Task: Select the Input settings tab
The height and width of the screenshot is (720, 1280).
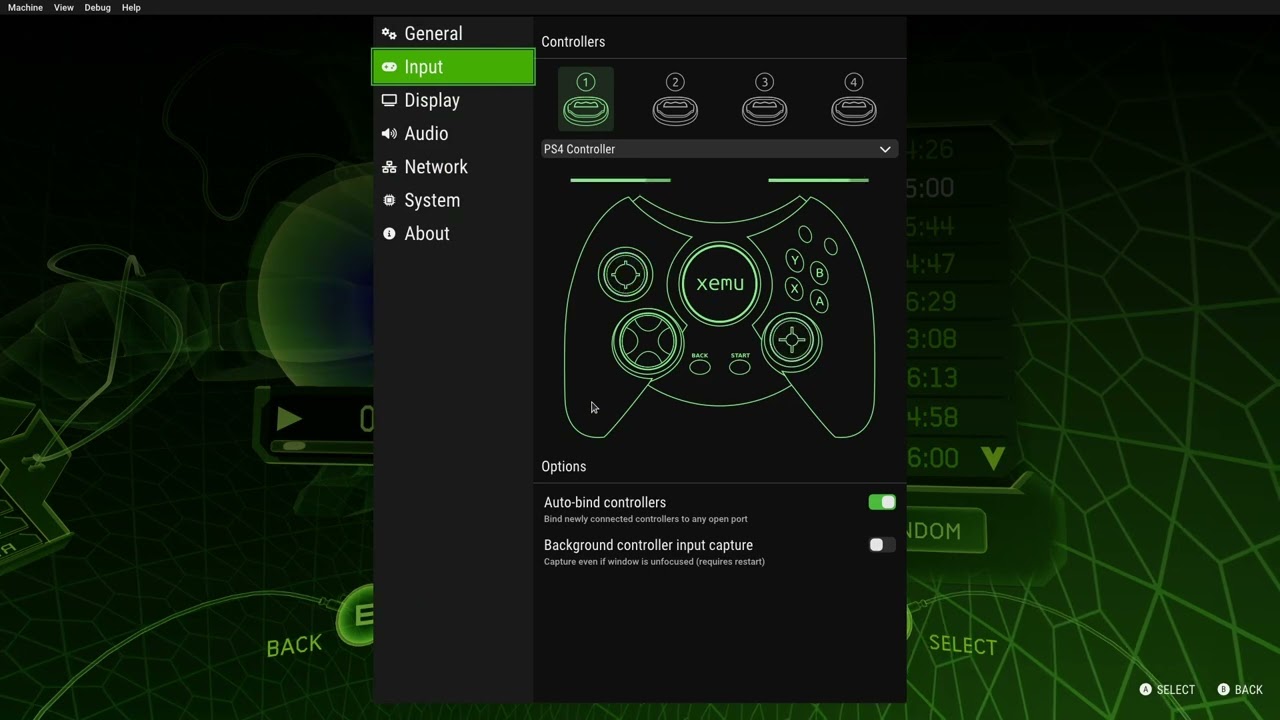Action: pos(453,67)
